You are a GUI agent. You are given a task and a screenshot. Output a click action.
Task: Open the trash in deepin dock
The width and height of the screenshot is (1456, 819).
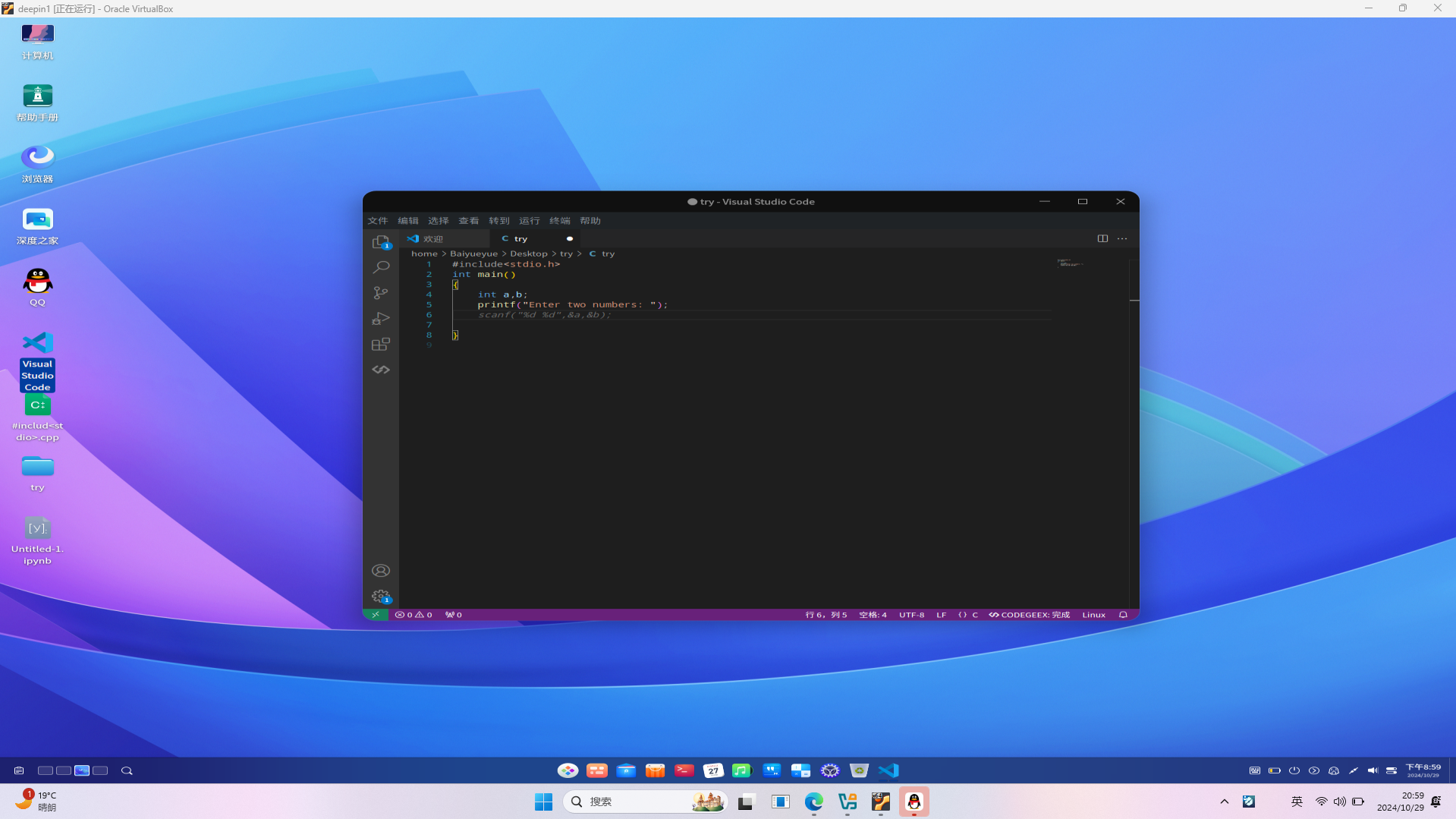pos(859,770)
